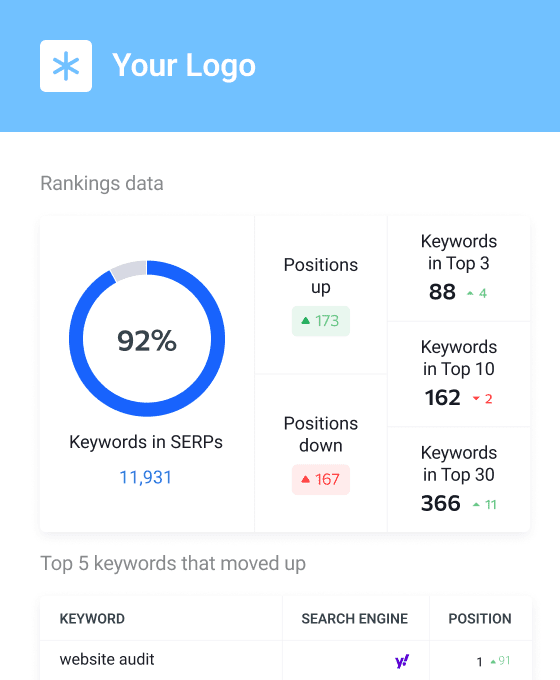Select the Positions down 167 badge
The width and height of the screenshot is (560, 680).
click(321, 479)
